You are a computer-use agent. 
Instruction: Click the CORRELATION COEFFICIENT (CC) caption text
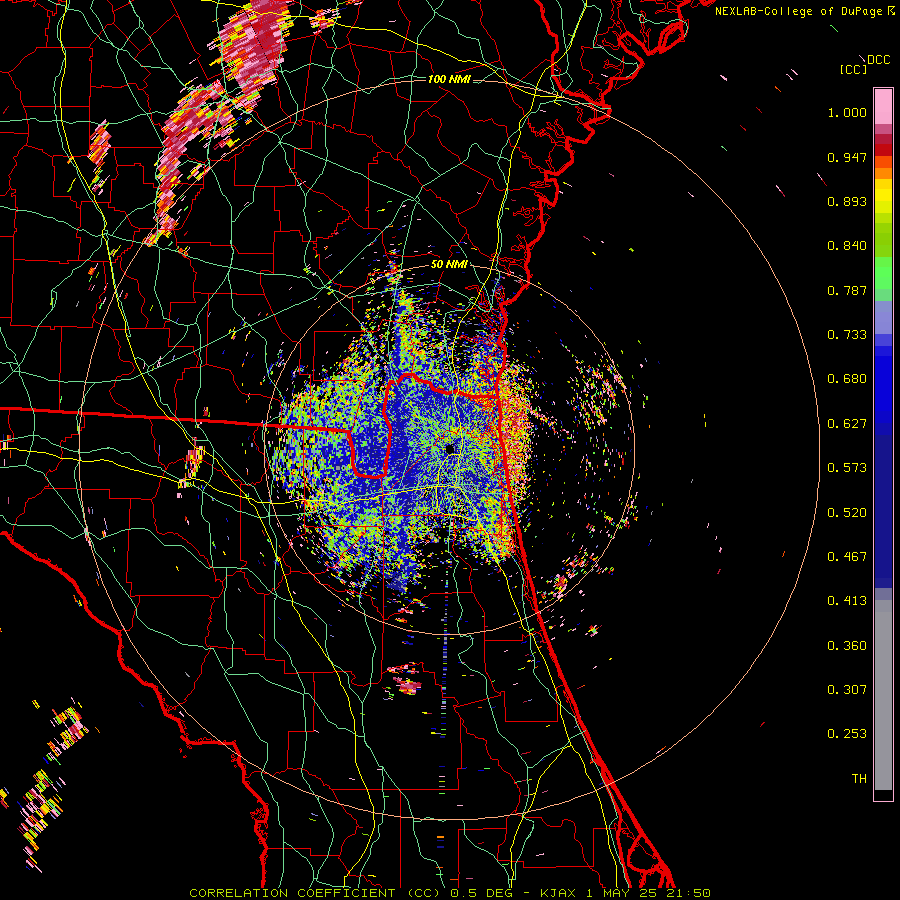tap(316, 893)
